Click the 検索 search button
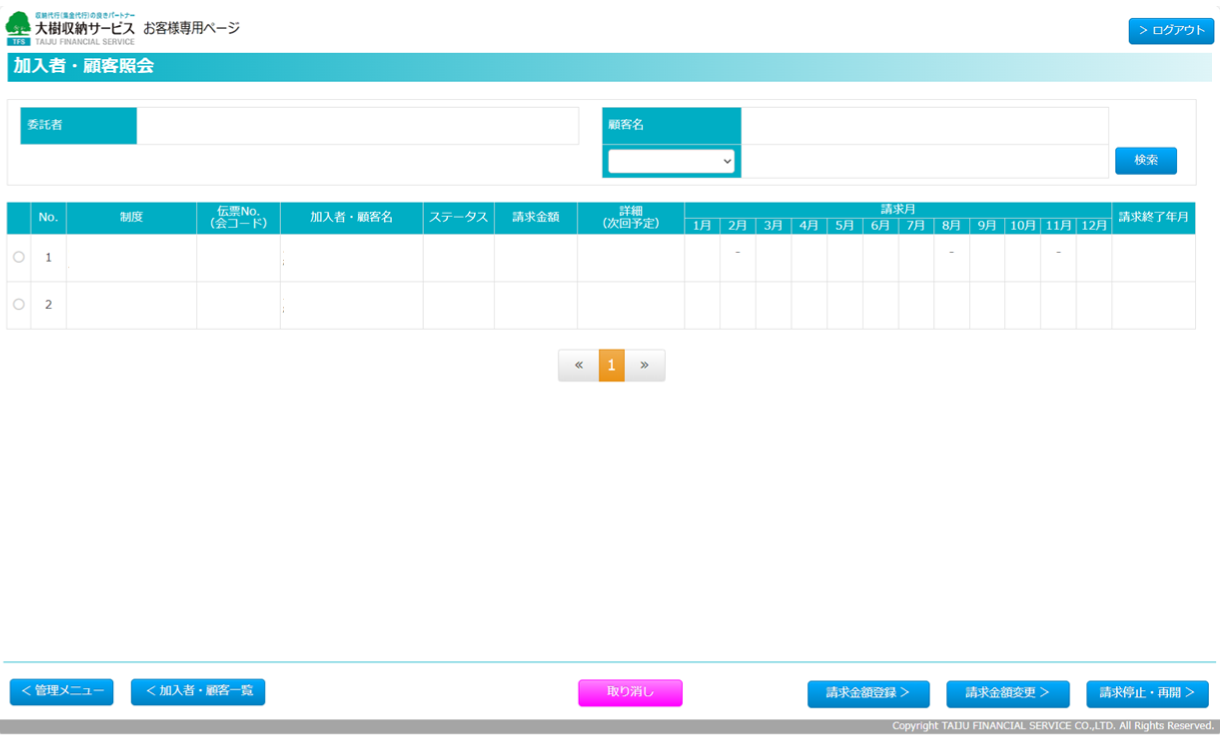Screen dimensions: 1220x740 point(1145,160)
